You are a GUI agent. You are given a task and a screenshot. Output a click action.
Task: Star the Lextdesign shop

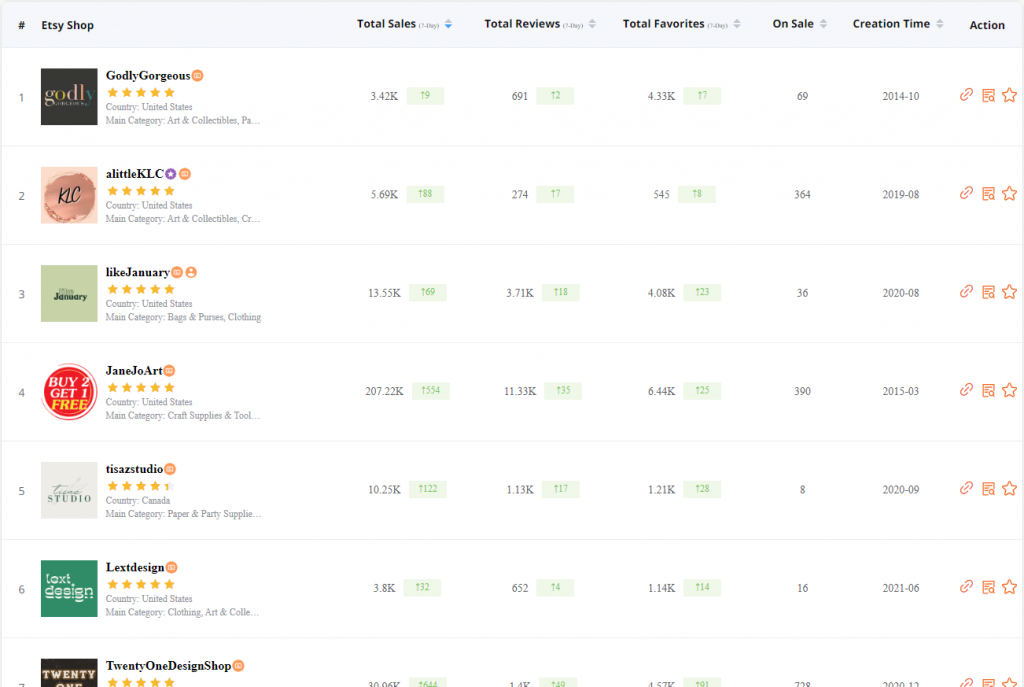[x=1009, y=587]
